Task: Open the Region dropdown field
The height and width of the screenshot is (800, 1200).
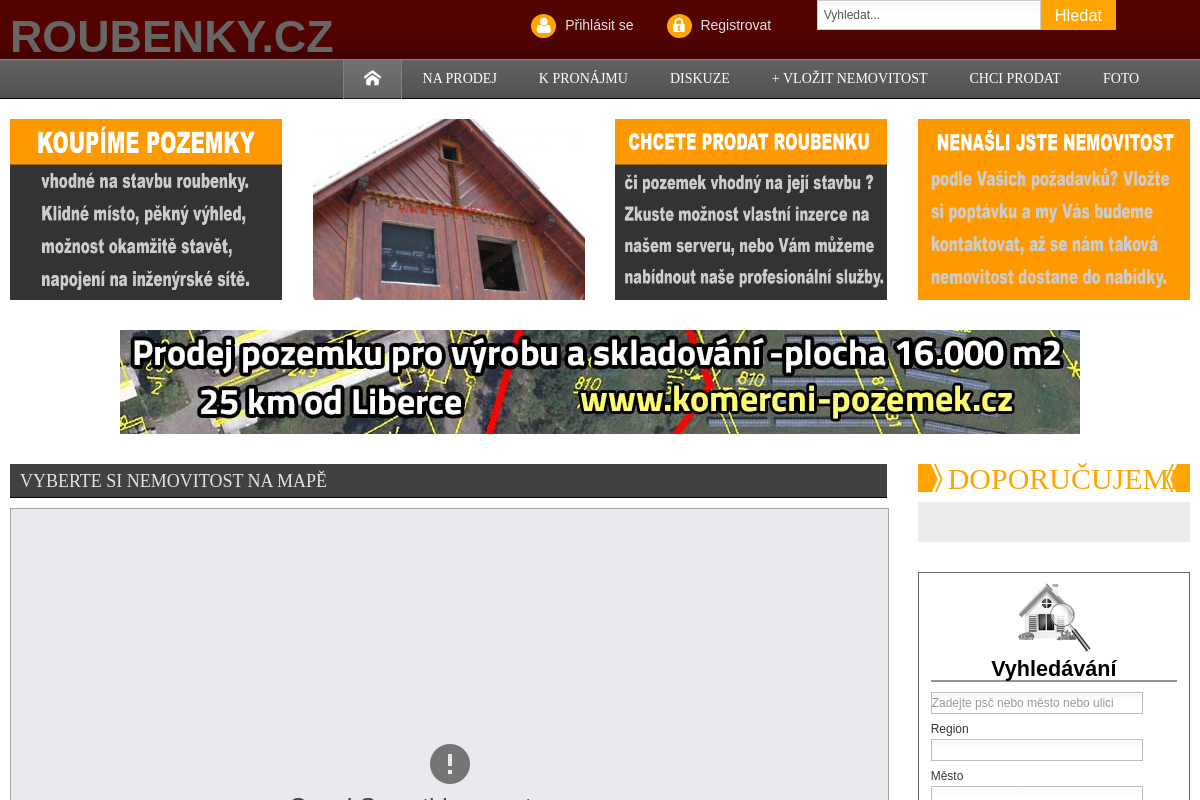Action: [1036, 750]
